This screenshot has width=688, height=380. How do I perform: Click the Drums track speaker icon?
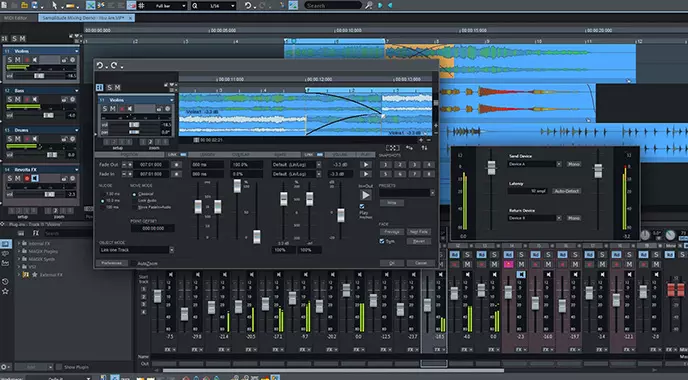(35, 139)
